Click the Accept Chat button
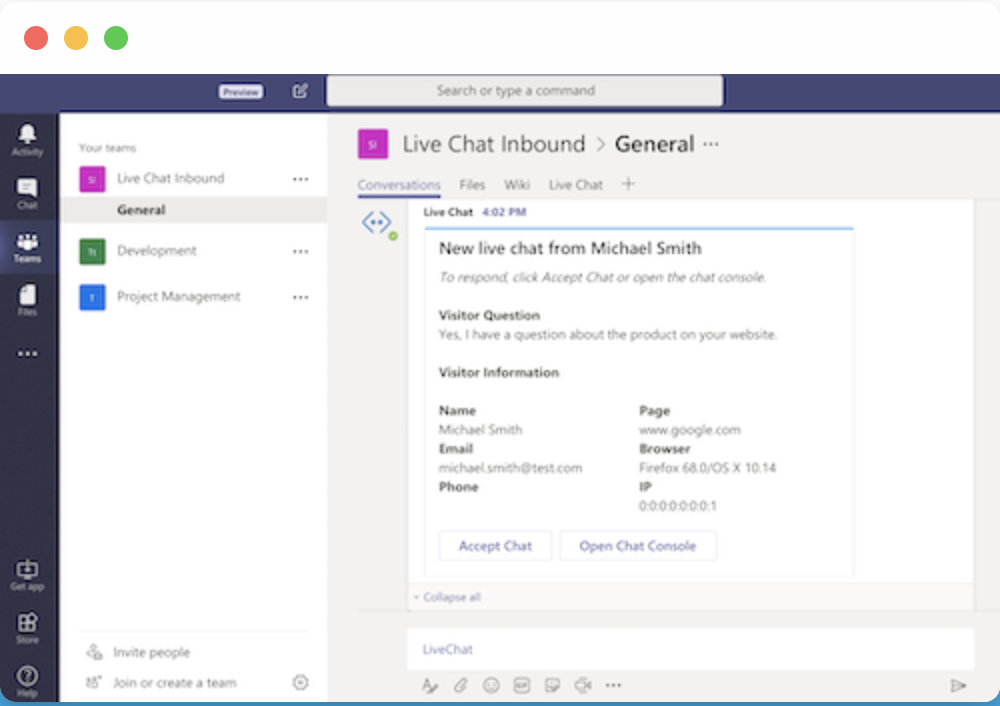The height and width of the screenshot is (706, 1000). pos(496,546)
